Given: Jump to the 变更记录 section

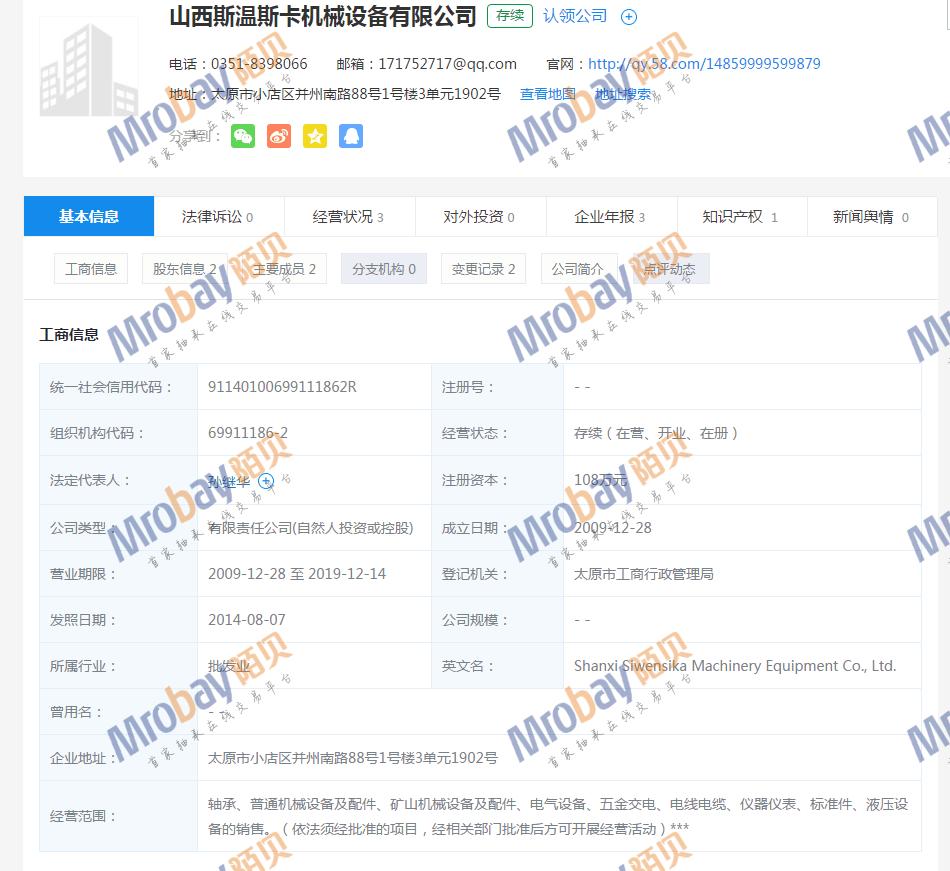Looking at the screenshot, I should [483, 269].
